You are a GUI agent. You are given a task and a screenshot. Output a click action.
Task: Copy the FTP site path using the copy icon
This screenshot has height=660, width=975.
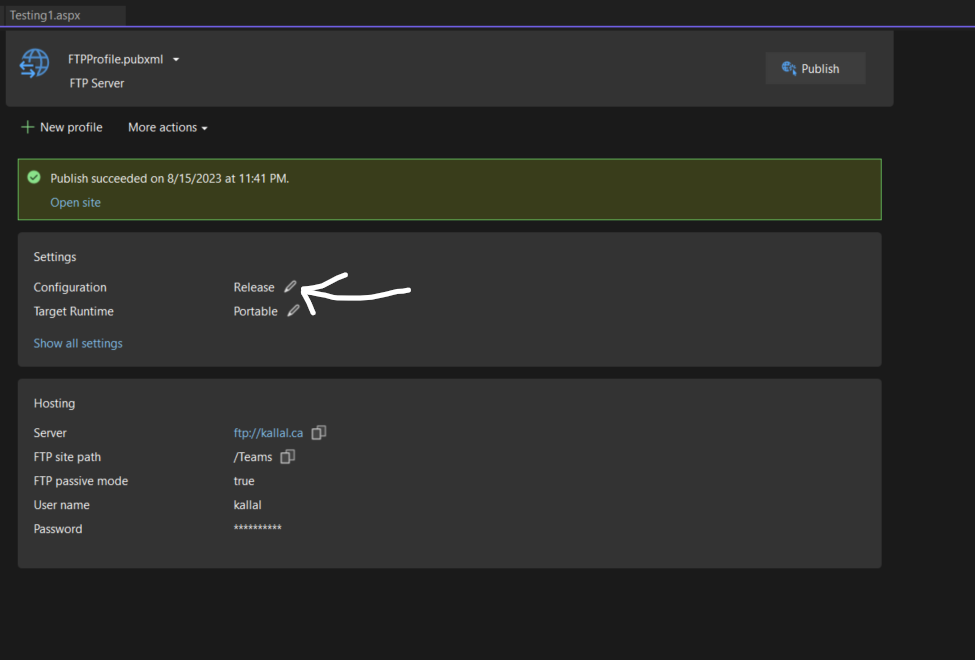point(287,456)
